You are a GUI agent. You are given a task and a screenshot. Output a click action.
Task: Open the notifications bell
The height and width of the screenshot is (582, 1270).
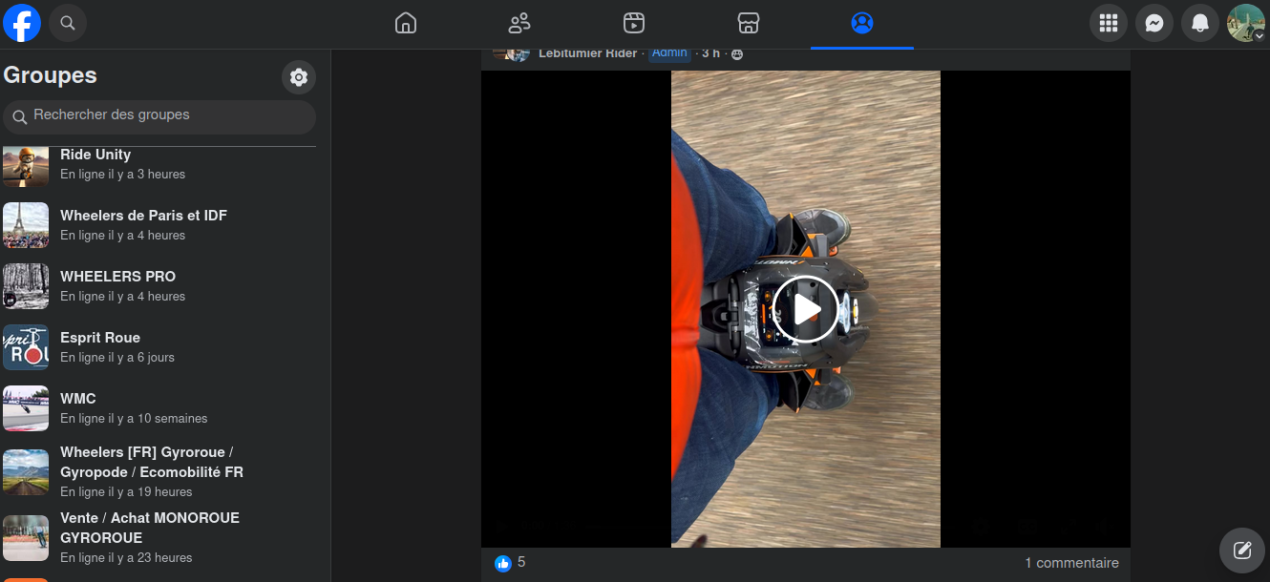(1200, 23)
